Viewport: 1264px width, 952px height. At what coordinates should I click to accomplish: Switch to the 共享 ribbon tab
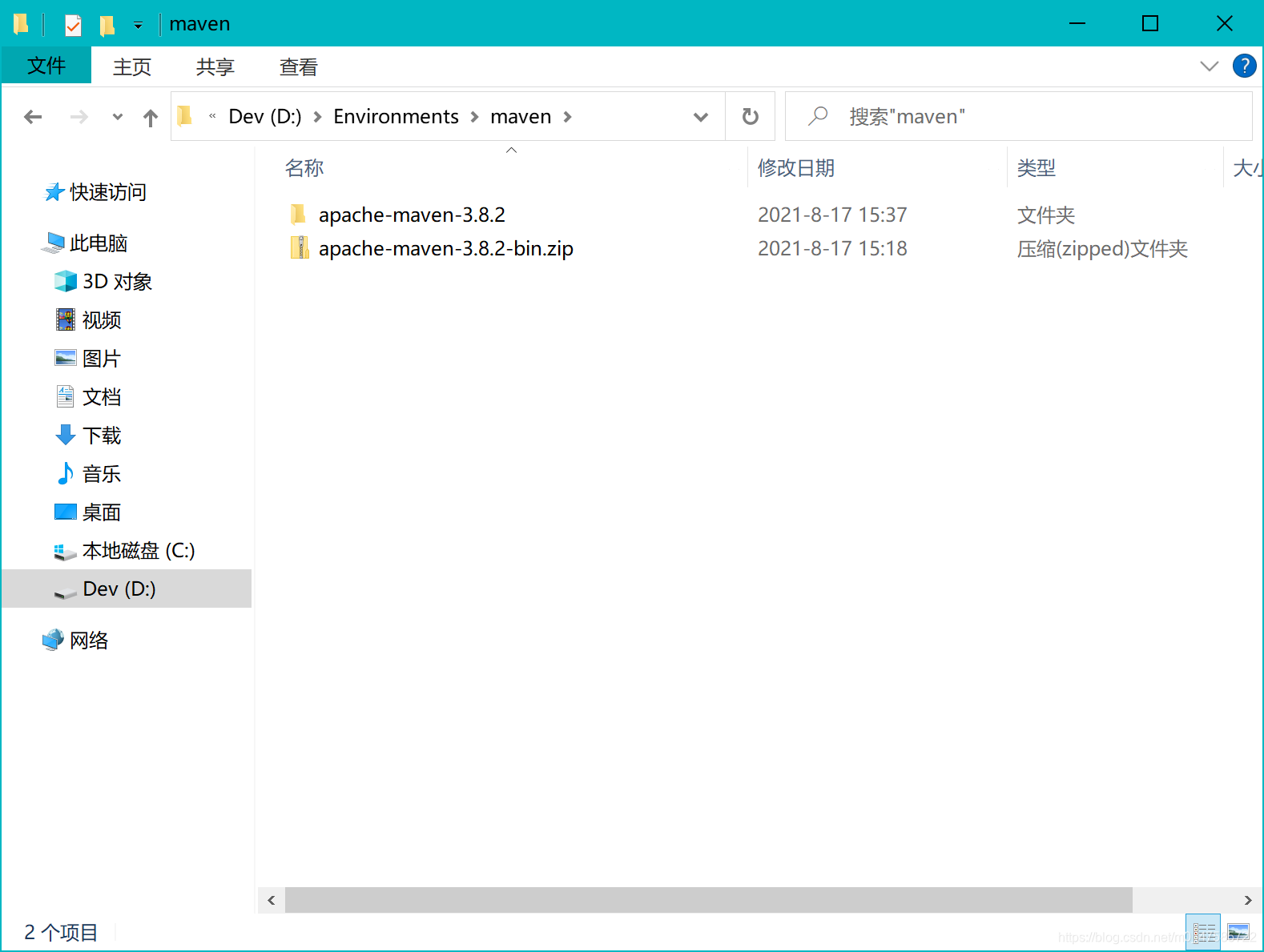coord(215,67)
